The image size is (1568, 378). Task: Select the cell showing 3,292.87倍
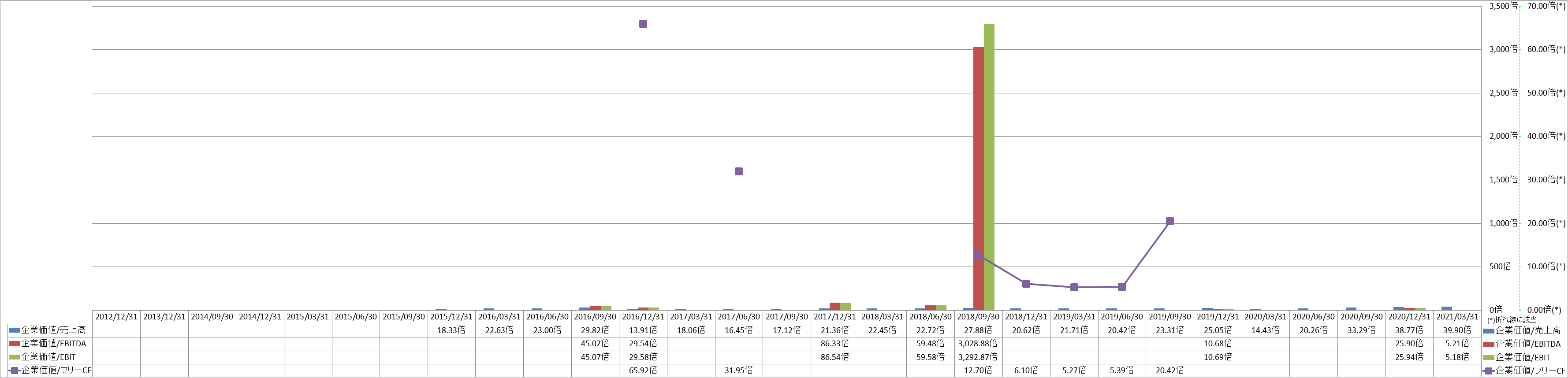[978, 357]
